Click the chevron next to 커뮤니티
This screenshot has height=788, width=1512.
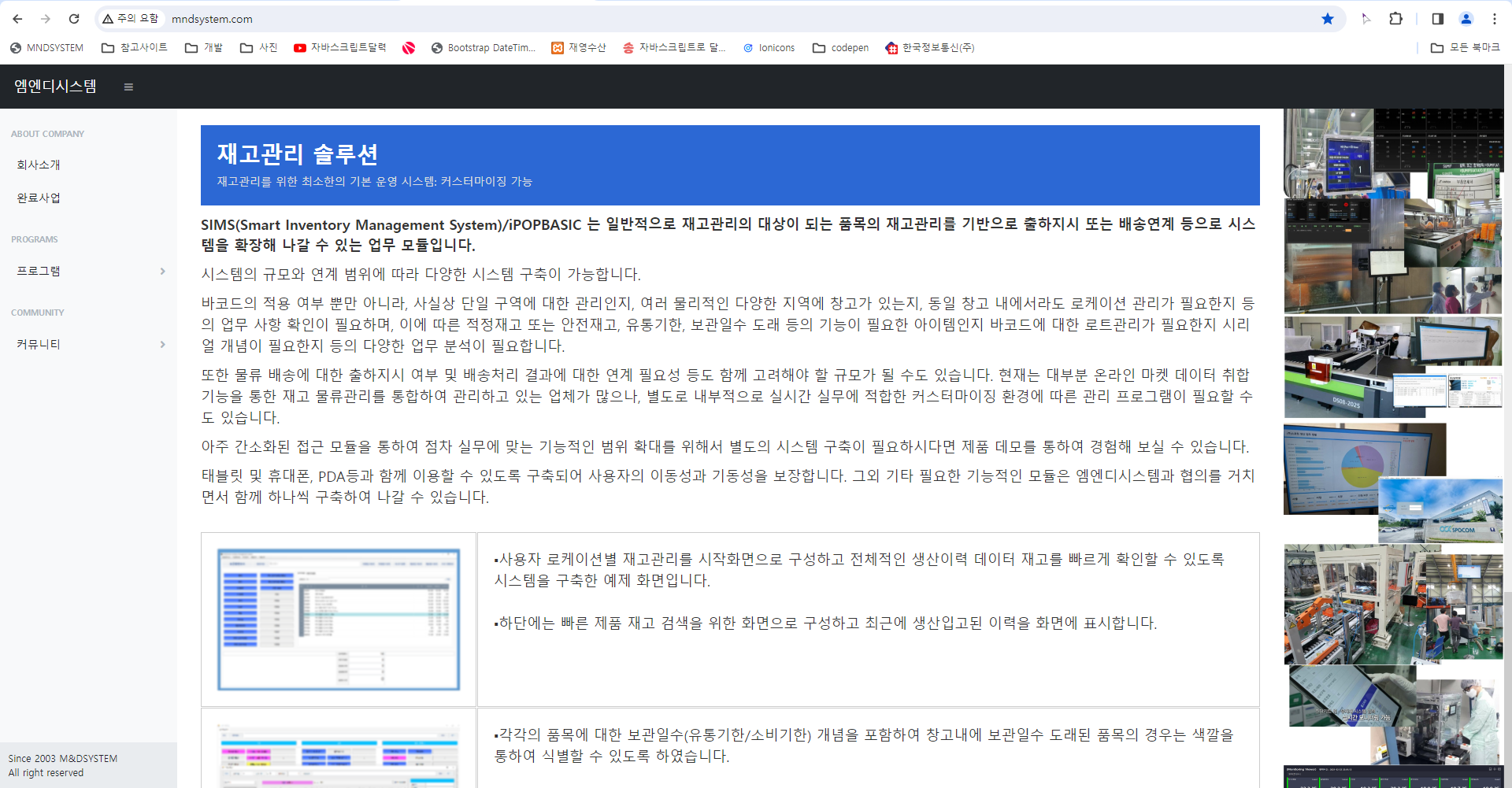coord(163,345)
